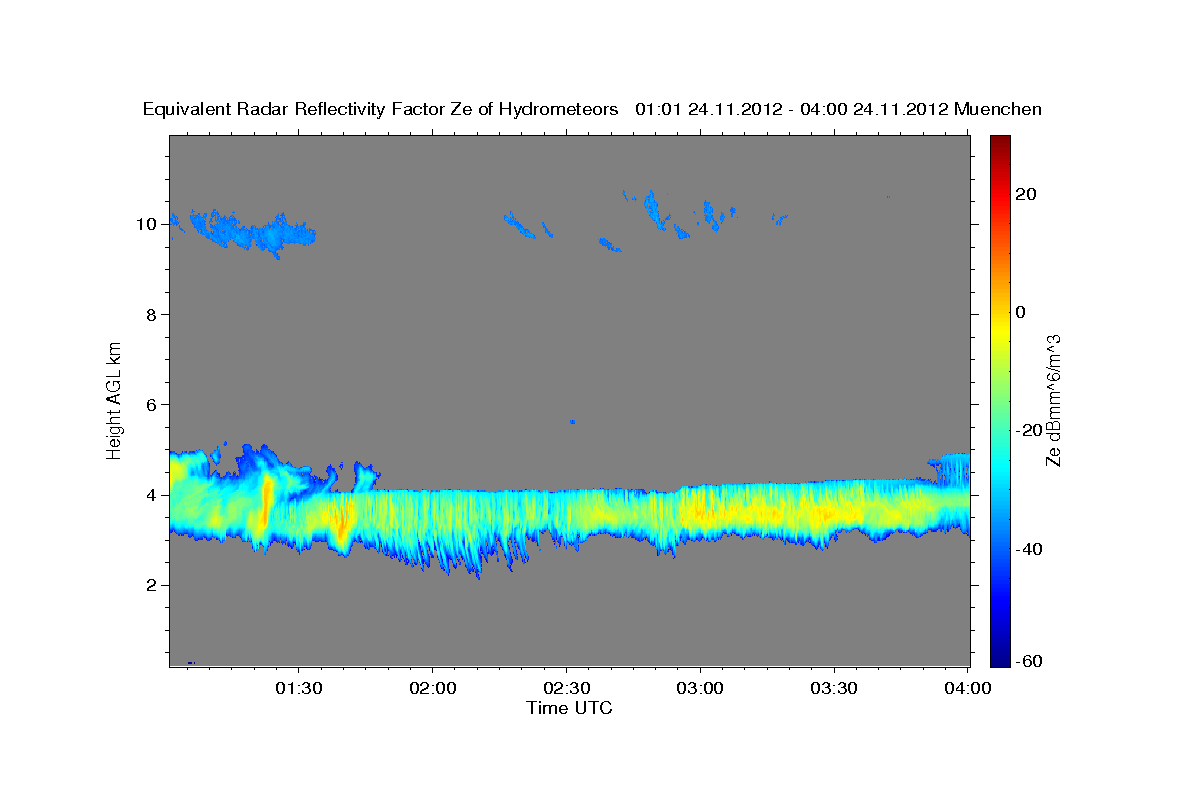Click the height tick label '4'

pos(152,495)
